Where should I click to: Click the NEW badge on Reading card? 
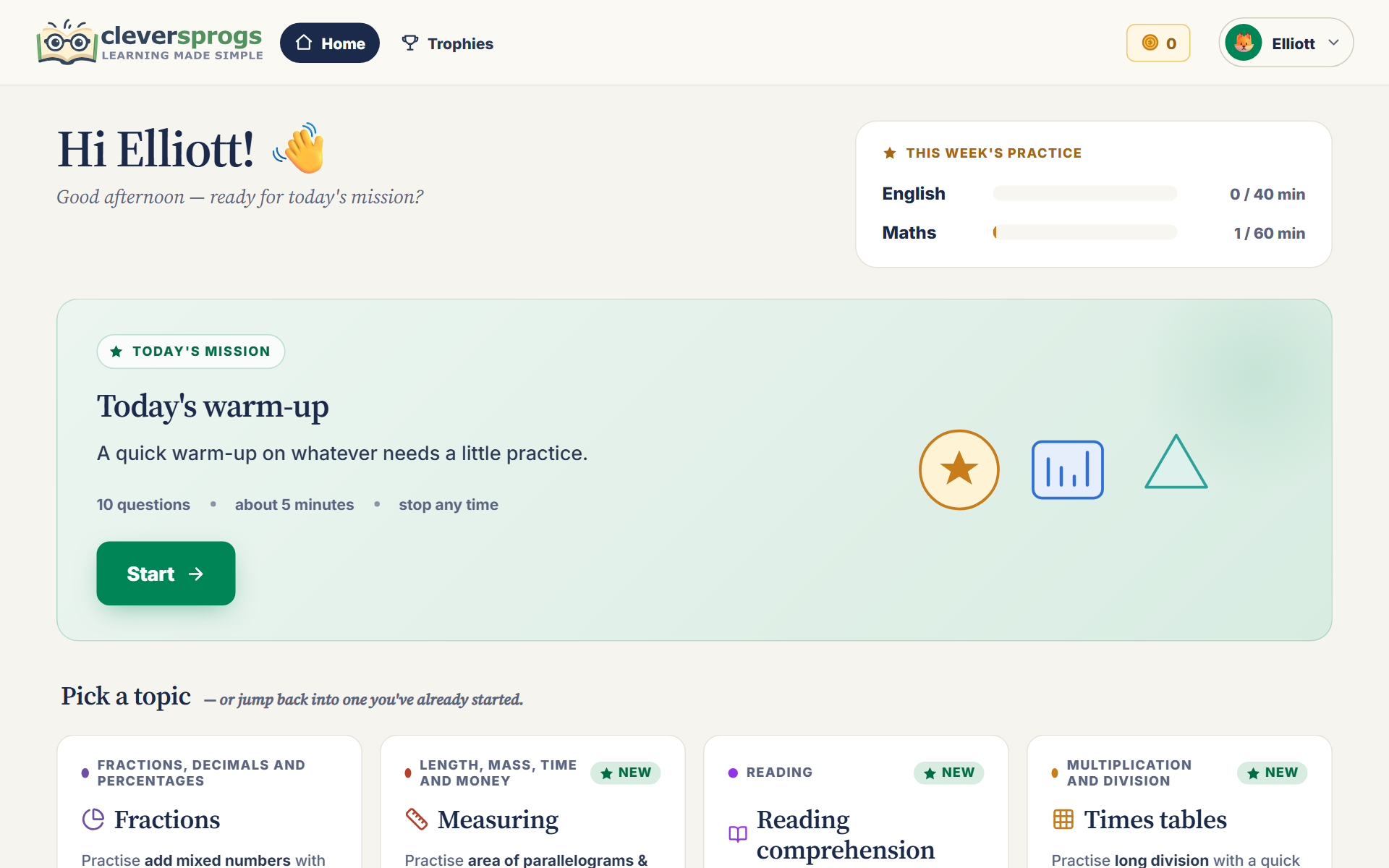(949, 773)
